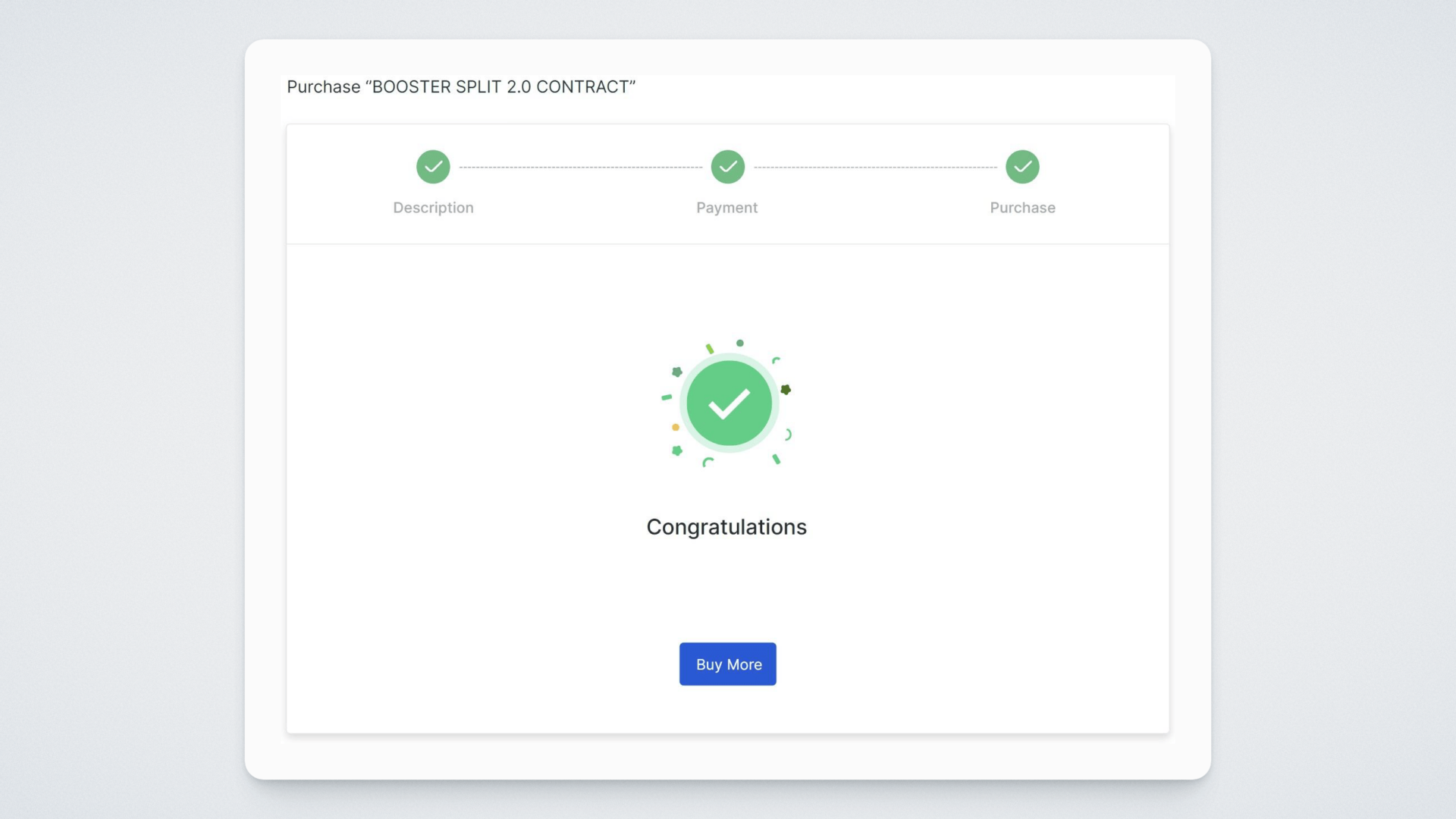Image resolution: width=1456 pixels, height=819 pixels.
Task: Click the green confetti dash at lower right
Action: click(776, 459)
